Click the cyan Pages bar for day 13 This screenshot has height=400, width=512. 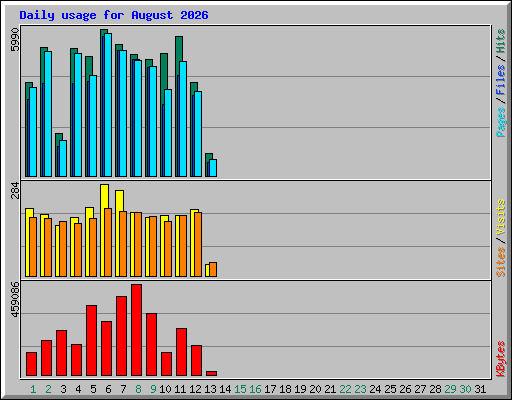(213, 168)
